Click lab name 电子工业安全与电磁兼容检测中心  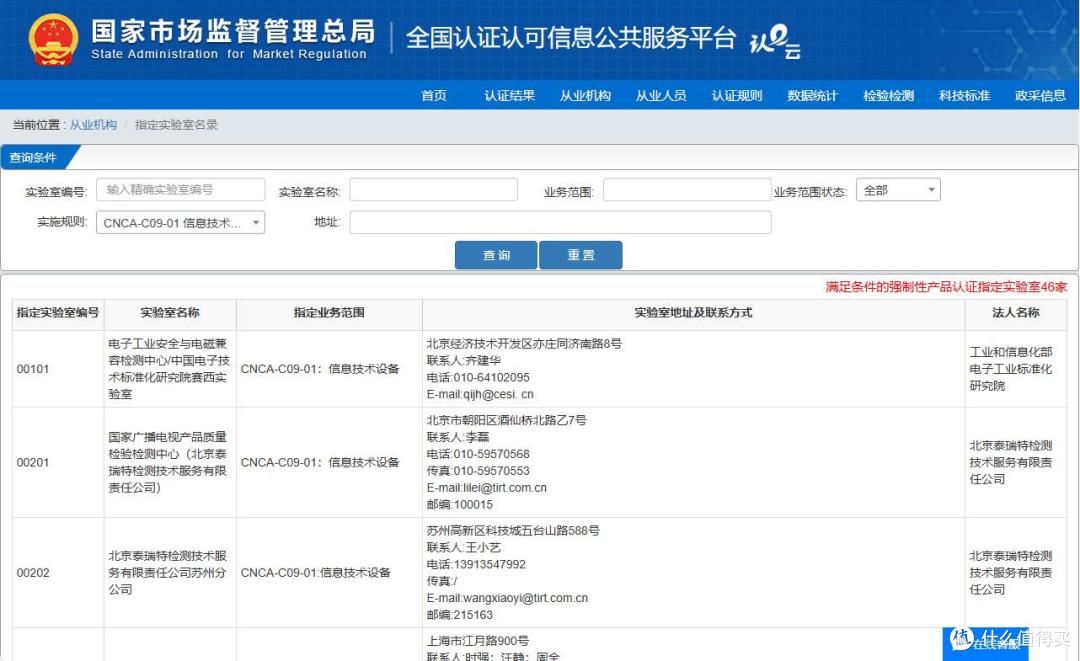[169, 368]
